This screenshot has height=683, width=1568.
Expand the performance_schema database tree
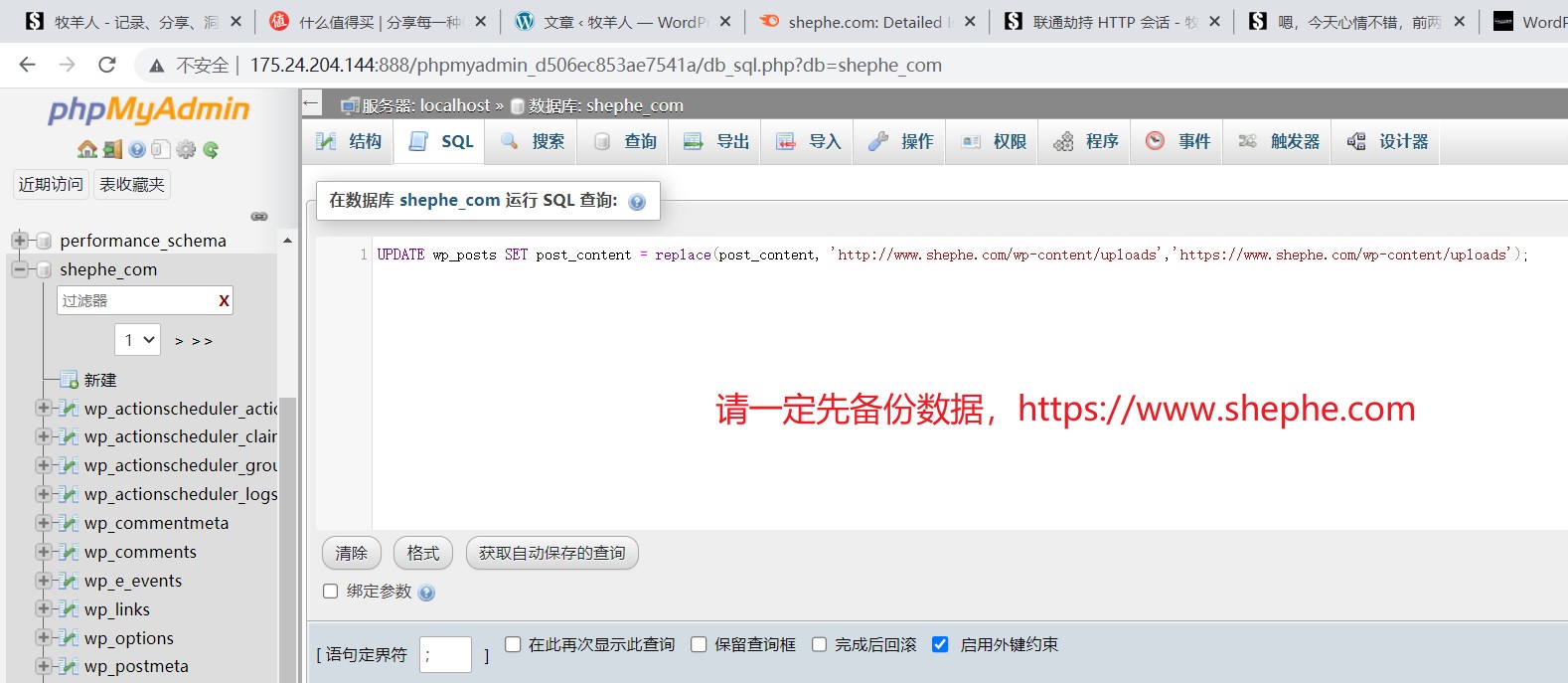pos(19,241)
